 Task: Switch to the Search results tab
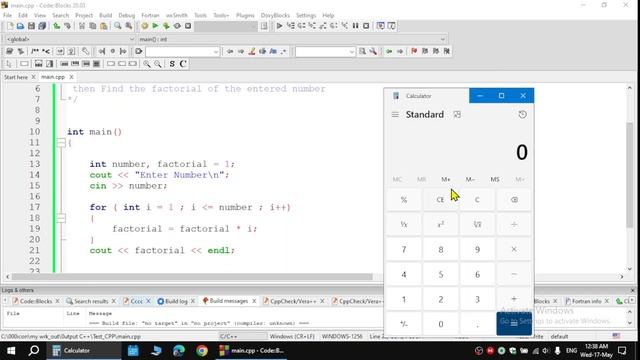(x=91, y=301)
